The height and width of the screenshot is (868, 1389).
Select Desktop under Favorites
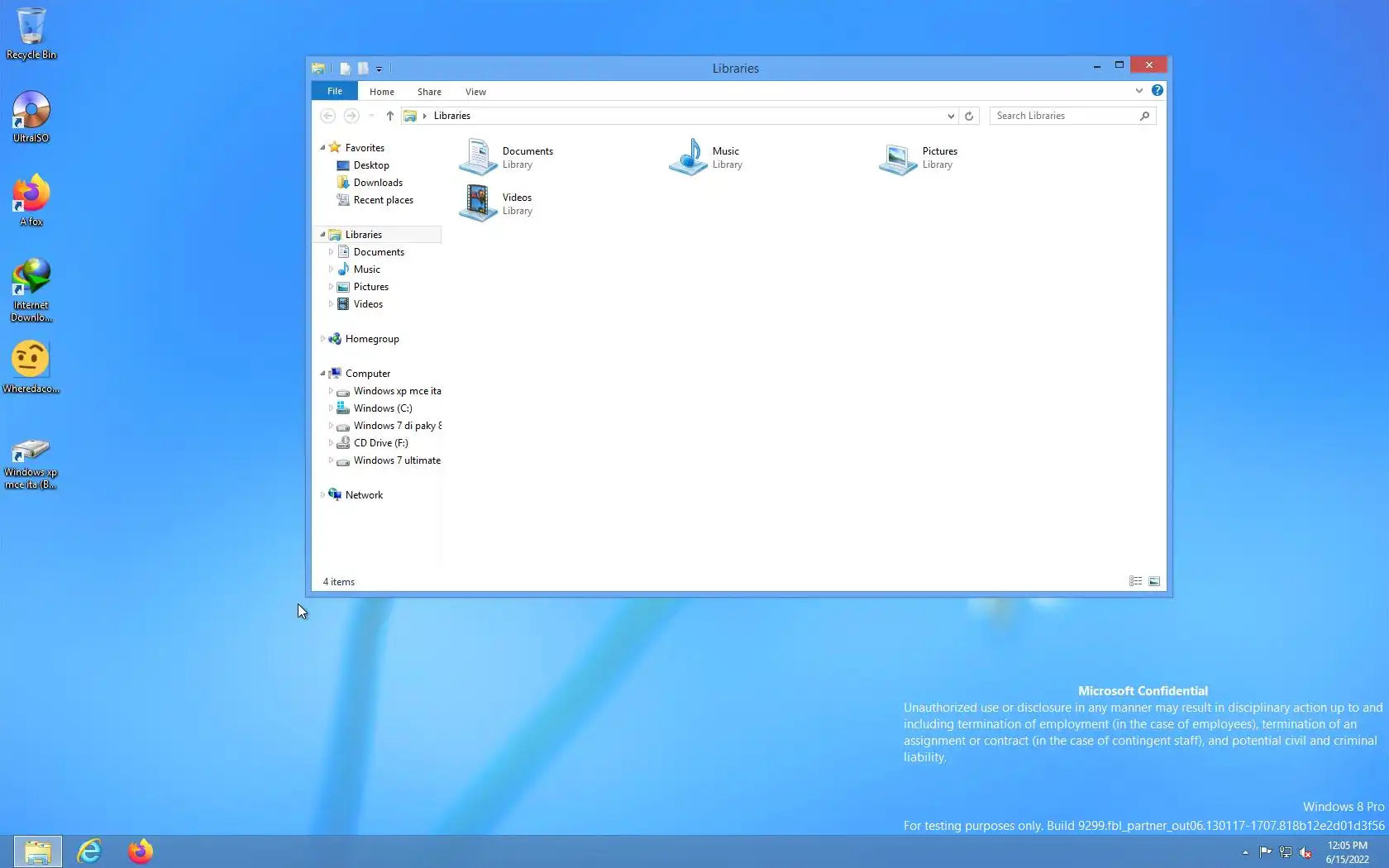point(371,165)
